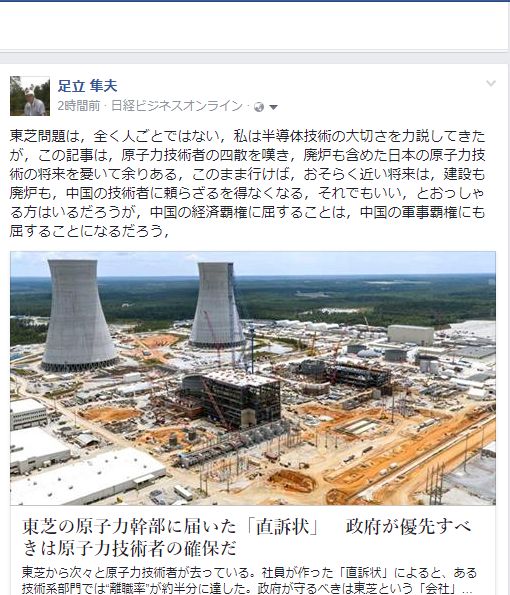Click article description text about 離職率
Screen dimensions: 510x595
(x=249, y=580)
